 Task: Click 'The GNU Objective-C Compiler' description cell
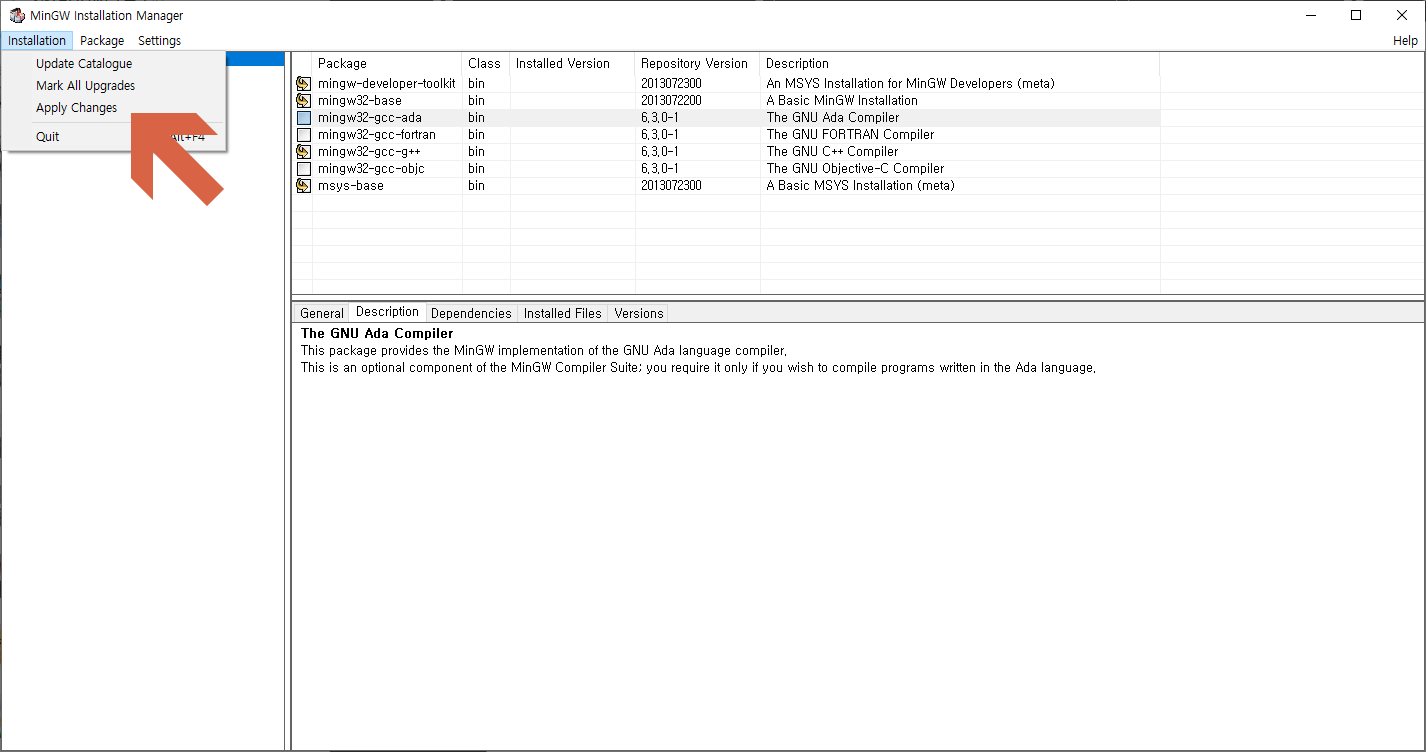click(855, 169)
